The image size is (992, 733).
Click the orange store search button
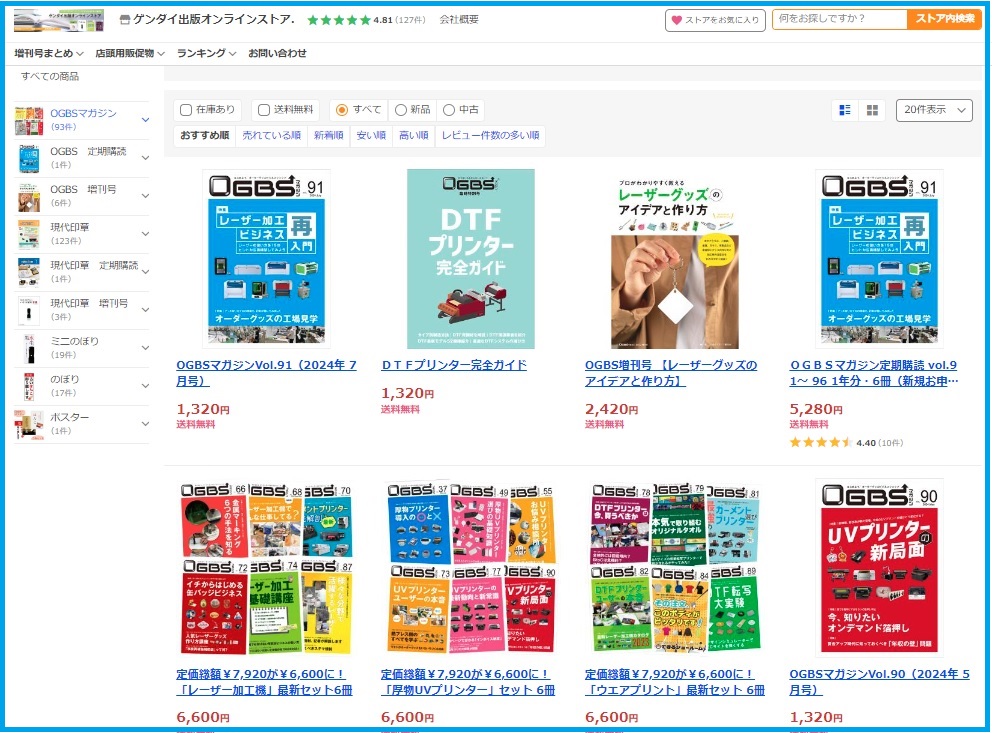pos(945,19)
